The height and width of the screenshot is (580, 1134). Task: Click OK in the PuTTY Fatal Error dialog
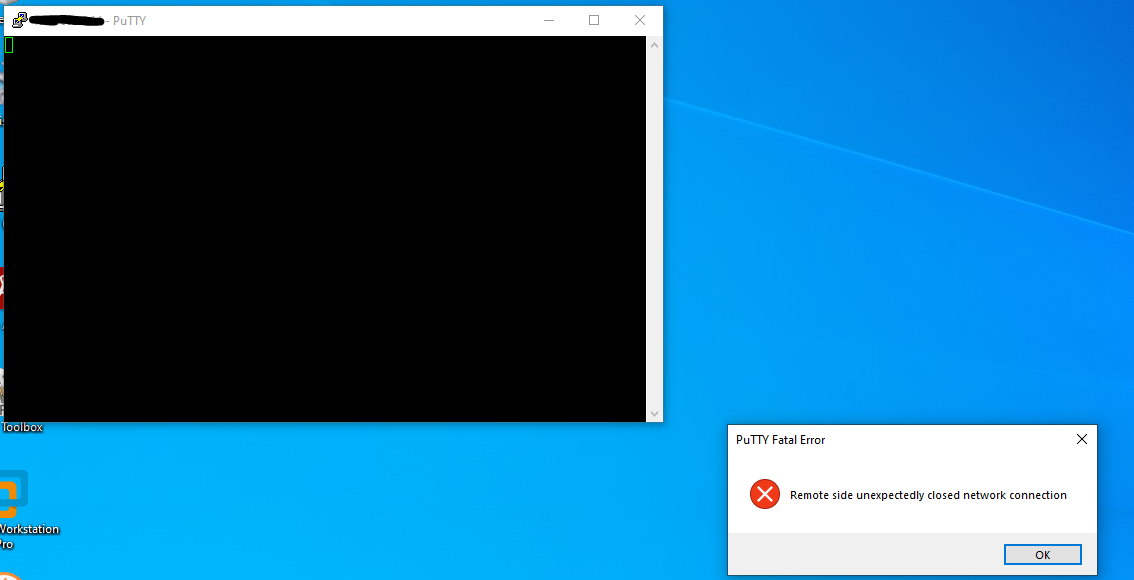coord(1042,555)
